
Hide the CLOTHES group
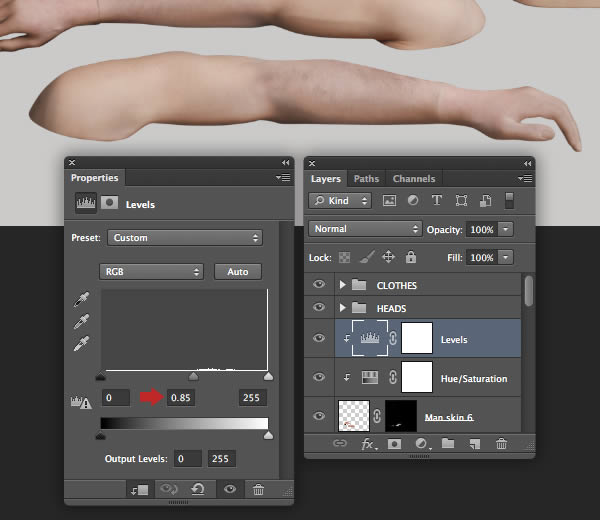319,284
